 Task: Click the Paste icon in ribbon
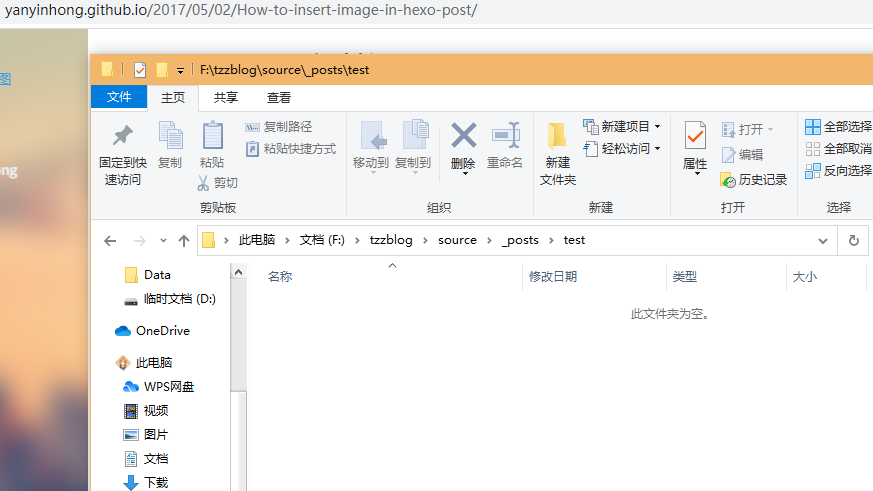coord(212,136)
